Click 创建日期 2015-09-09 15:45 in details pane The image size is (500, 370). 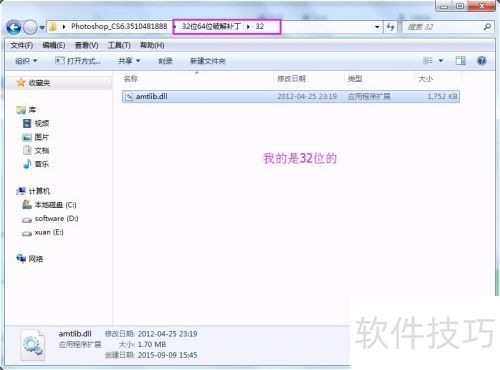(151, 355)
